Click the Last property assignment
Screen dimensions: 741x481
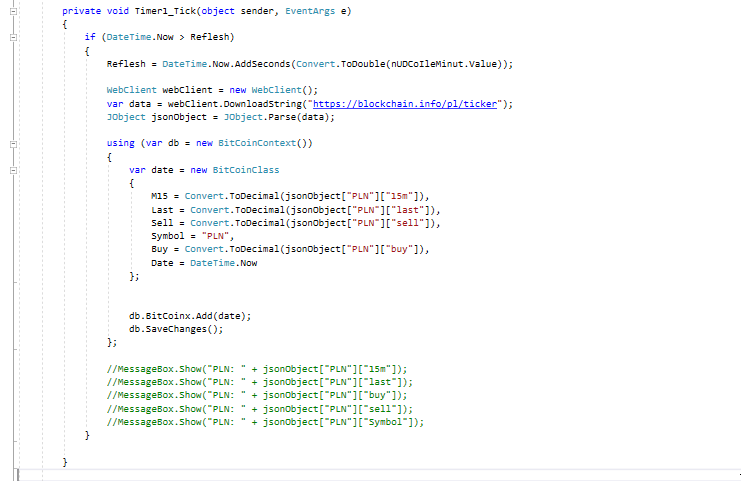(x=296, y=210)
